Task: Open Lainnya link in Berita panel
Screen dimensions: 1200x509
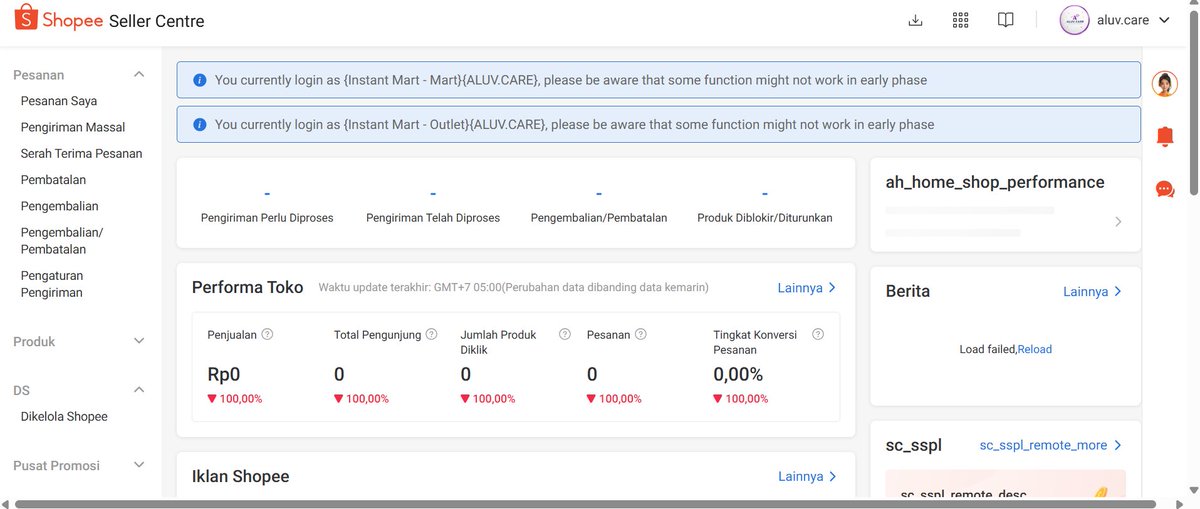Action: (x=1093, y=292)
